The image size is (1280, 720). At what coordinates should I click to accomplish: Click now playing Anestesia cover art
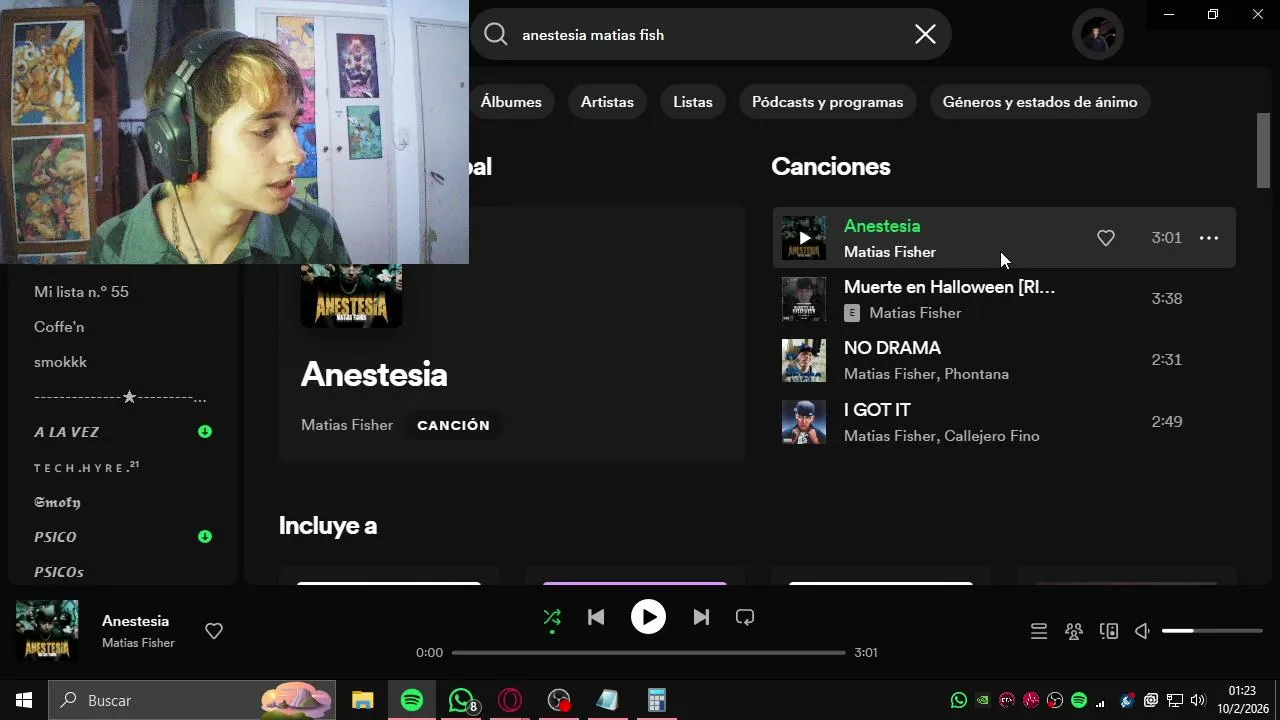click(x=47, y=631)
